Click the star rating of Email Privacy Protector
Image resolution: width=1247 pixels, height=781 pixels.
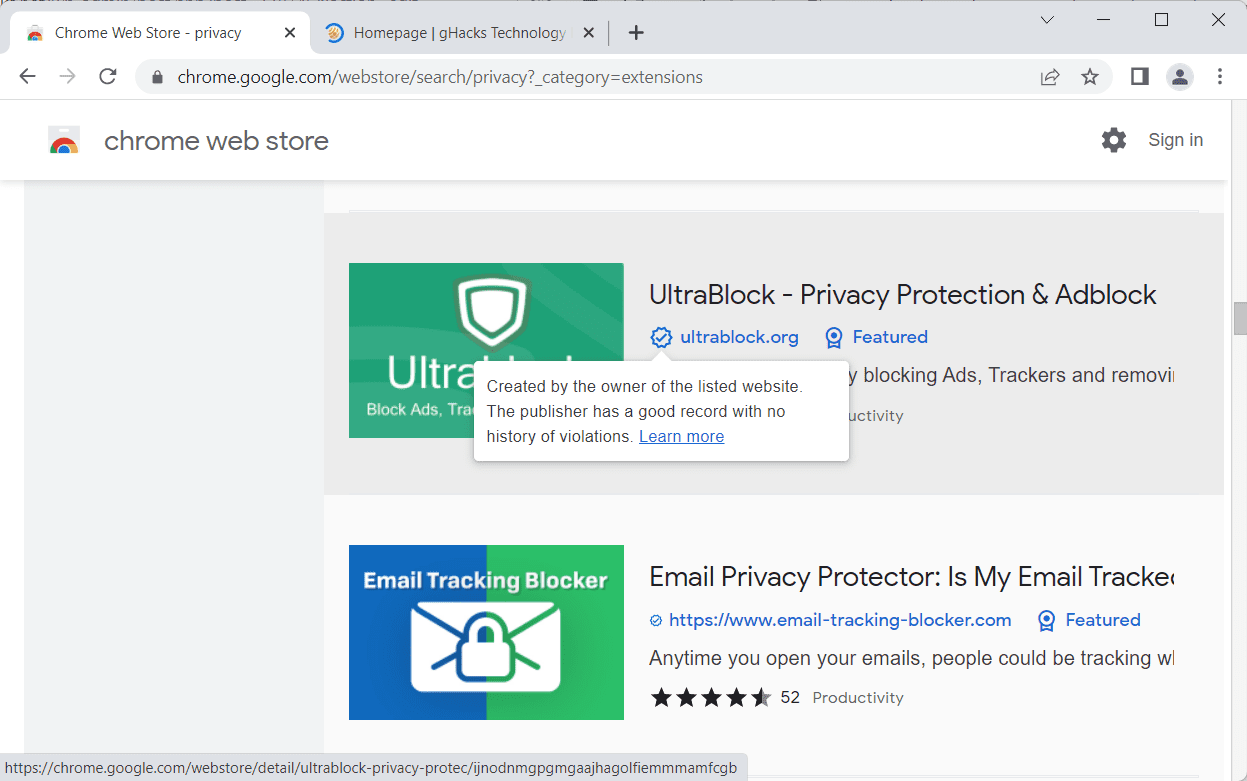click(712, 697)
